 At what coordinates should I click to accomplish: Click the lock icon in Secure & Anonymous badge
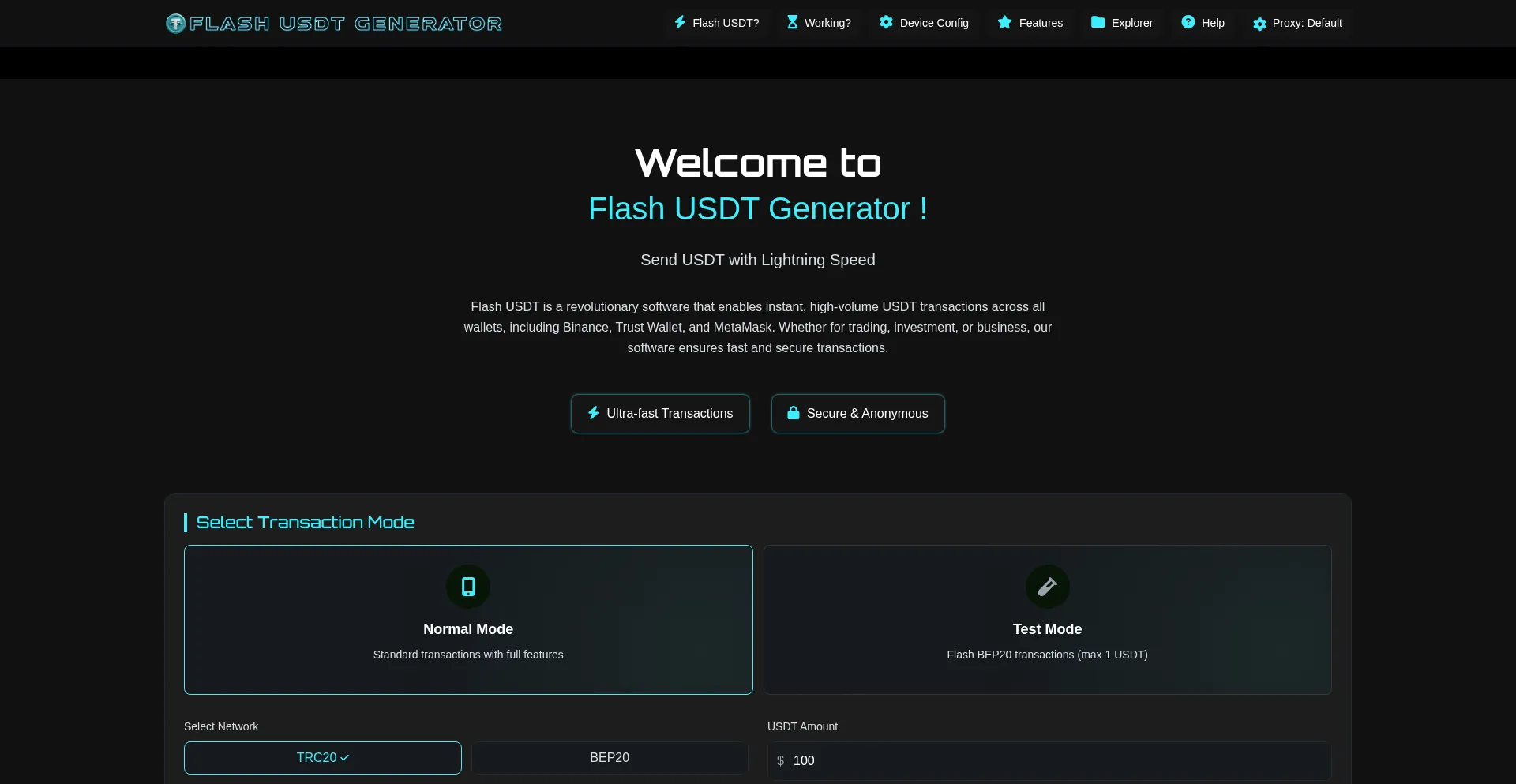point(794,413)
